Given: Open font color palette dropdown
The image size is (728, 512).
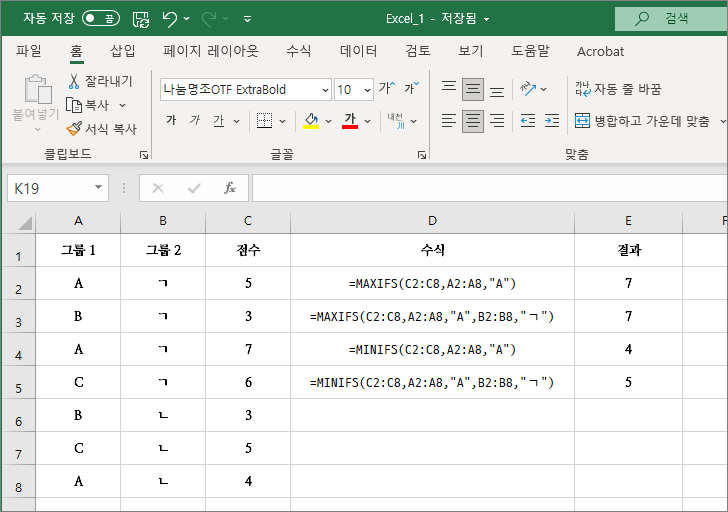Looking at the screenshot, I should pyautogui.click(x=368, y=121).
